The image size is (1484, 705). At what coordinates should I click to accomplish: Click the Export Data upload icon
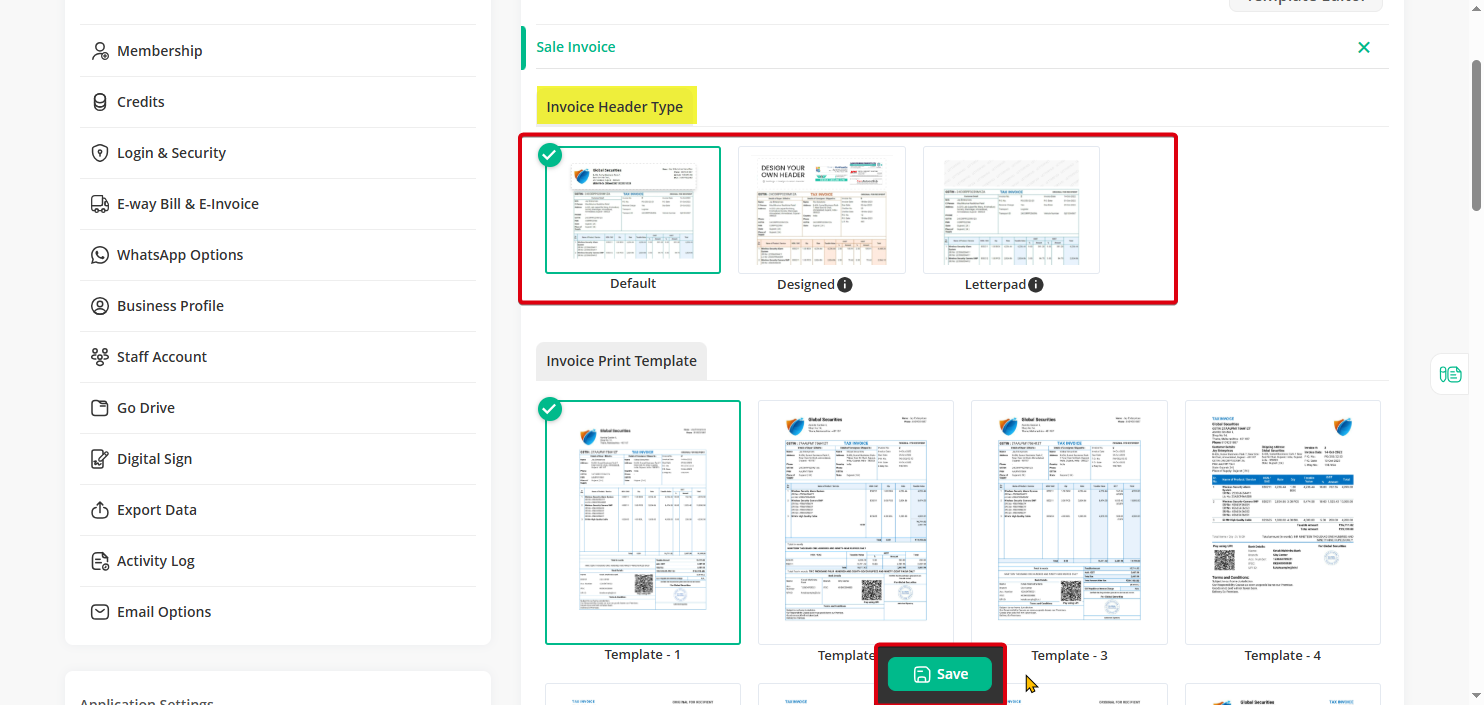tap(100, 510)
